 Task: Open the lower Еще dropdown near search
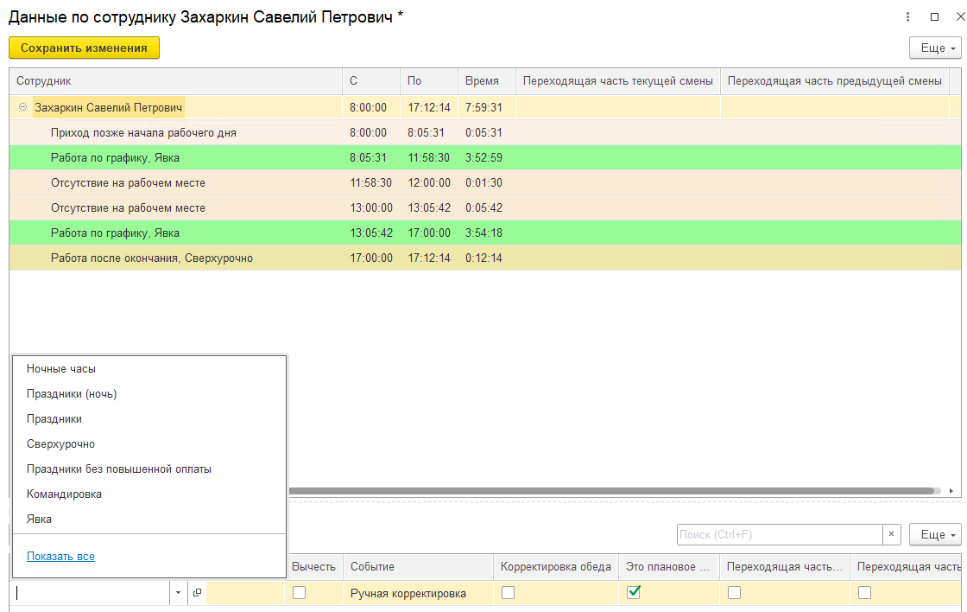click(934, 535)
